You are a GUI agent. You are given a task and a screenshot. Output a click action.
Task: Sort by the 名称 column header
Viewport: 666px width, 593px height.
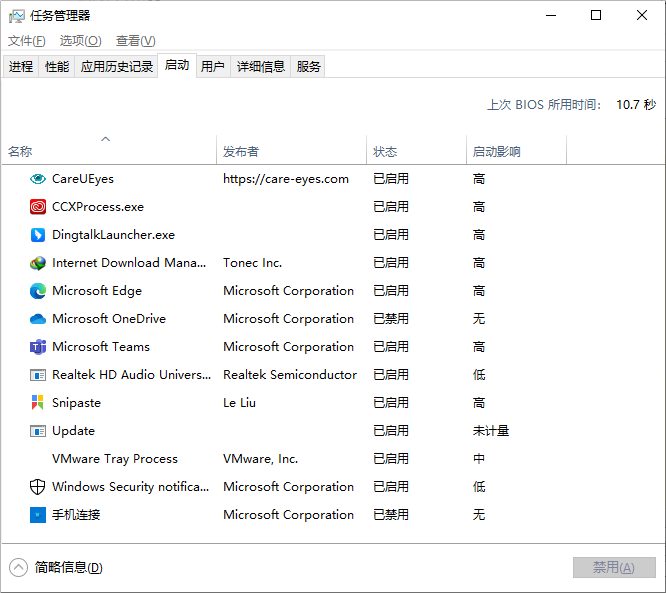point(109,151)
